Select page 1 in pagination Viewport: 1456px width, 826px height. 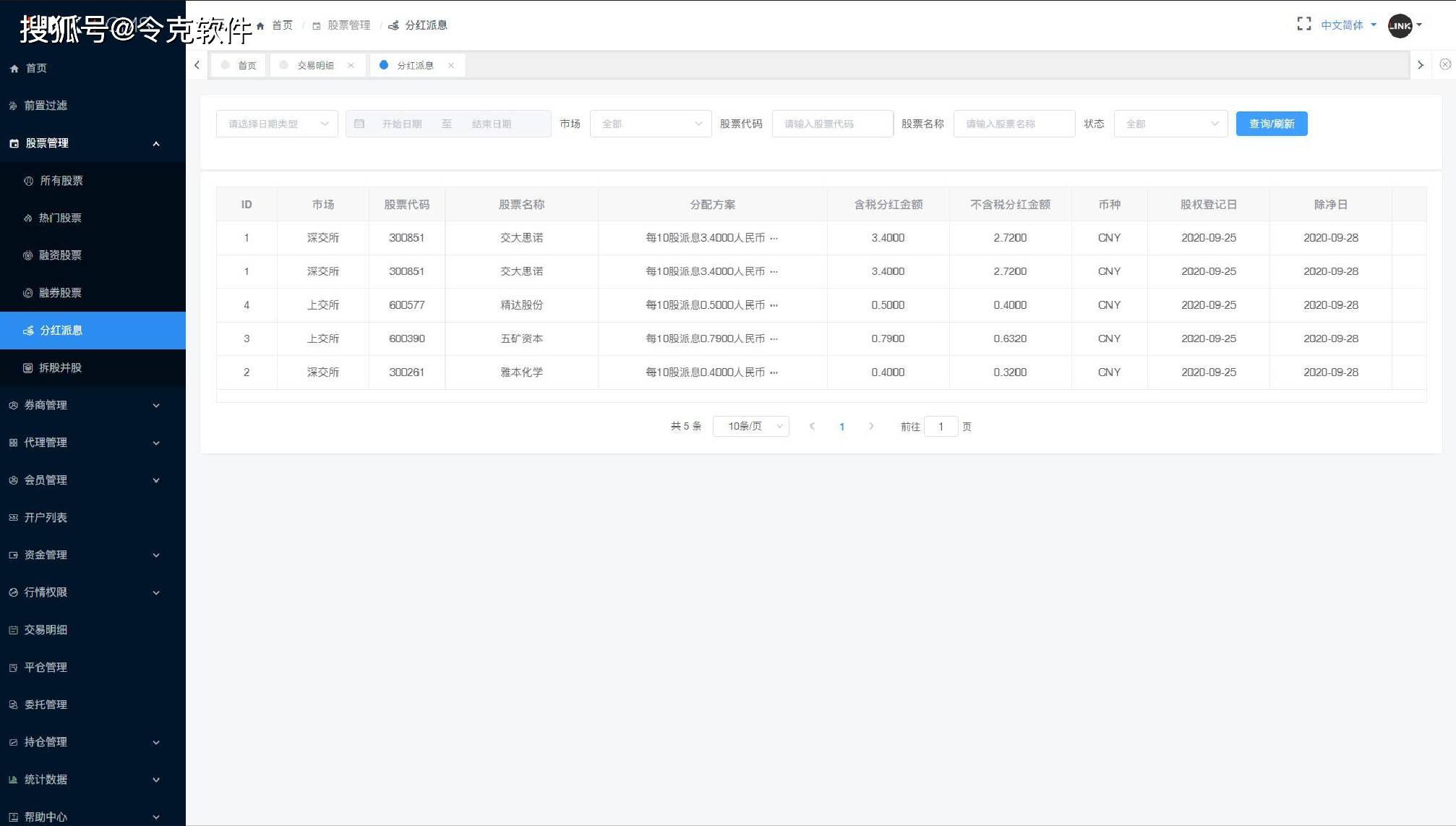pos(842,427)
